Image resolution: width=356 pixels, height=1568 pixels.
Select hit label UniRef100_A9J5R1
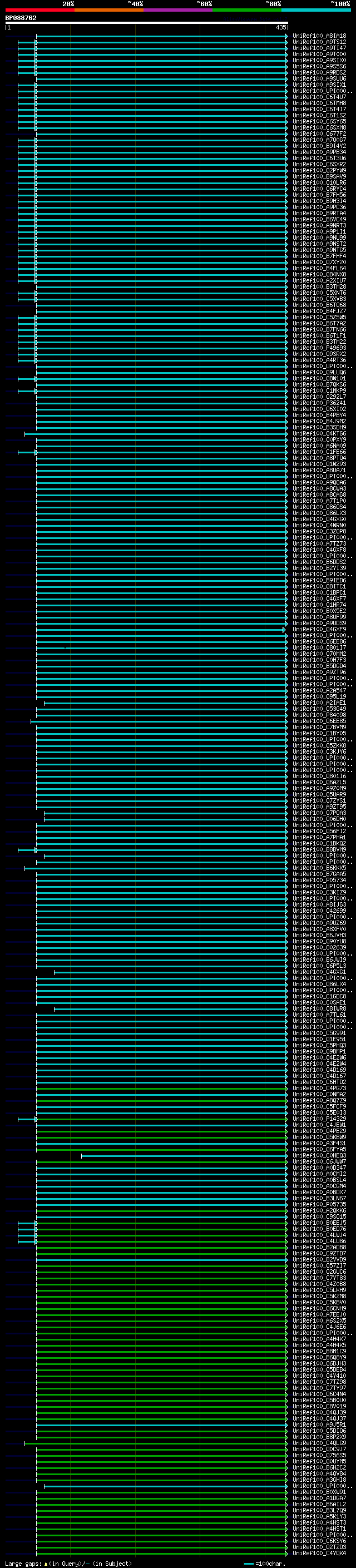click(319, 1425)
